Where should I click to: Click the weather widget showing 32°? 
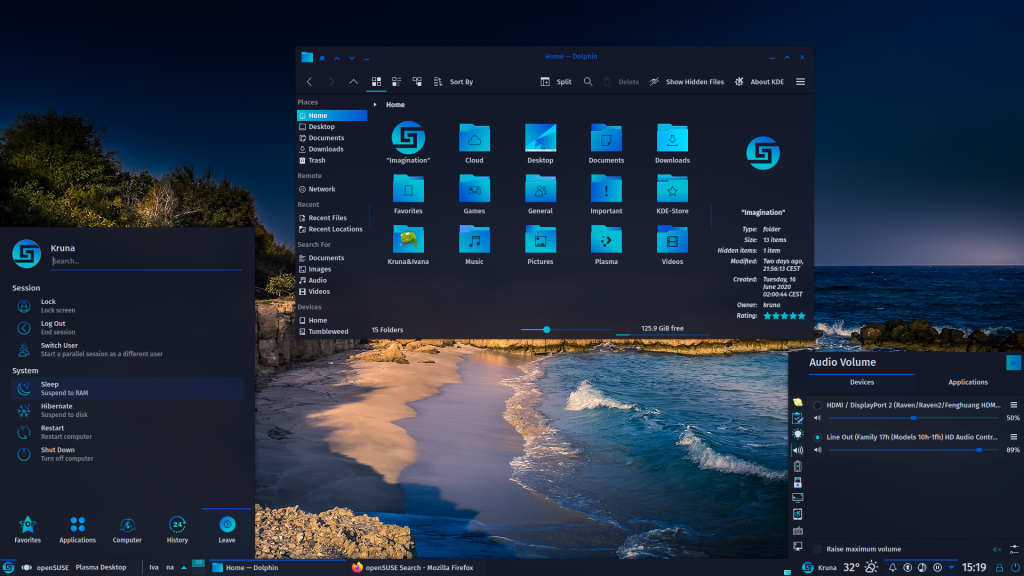click(851, 567)
